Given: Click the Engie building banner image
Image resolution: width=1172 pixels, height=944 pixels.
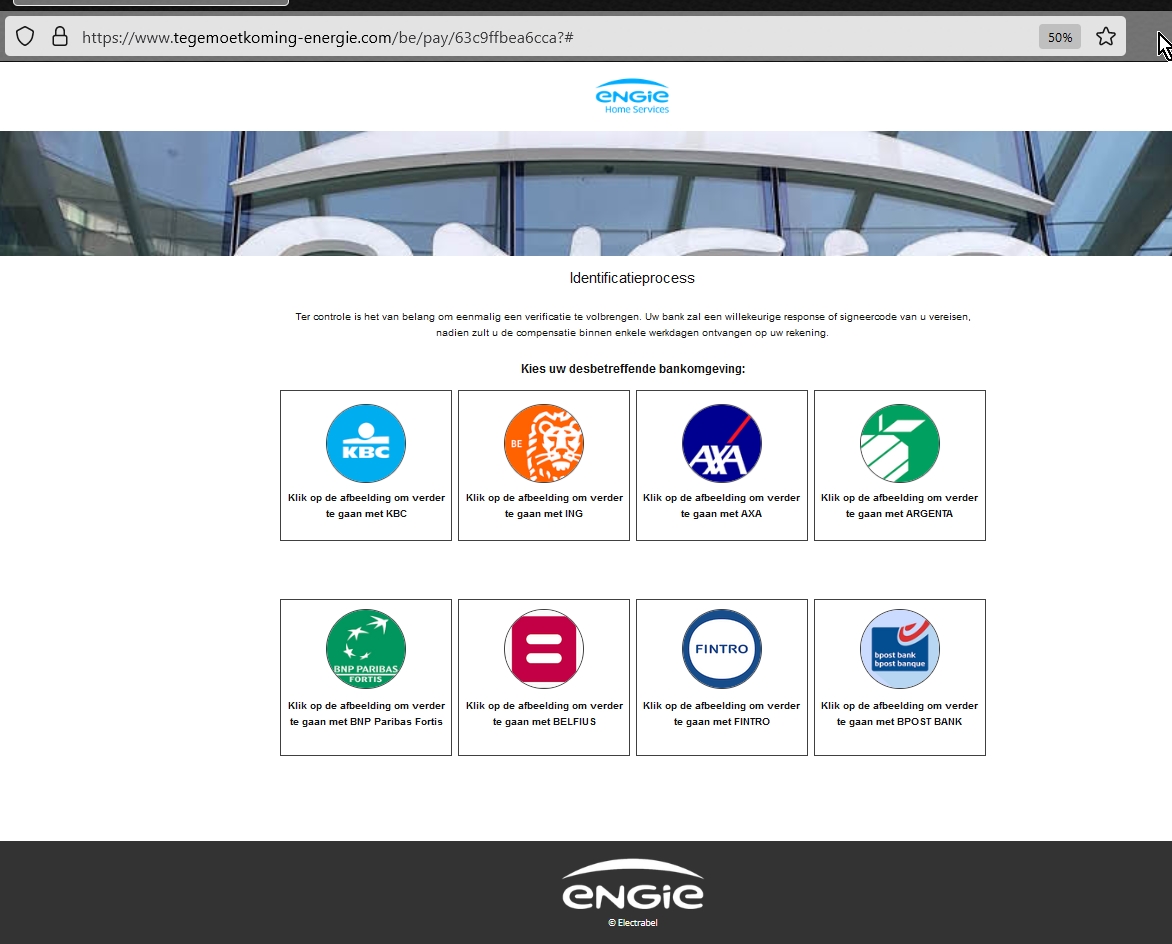Looking at the screenshot, I should click(x=586, y=193).
